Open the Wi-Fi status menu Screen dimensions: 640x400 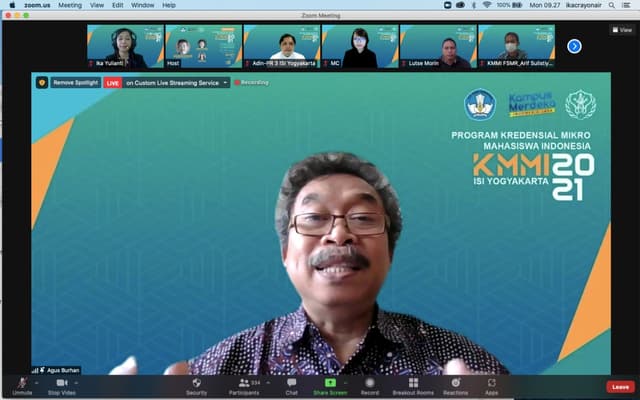(487, 5)
